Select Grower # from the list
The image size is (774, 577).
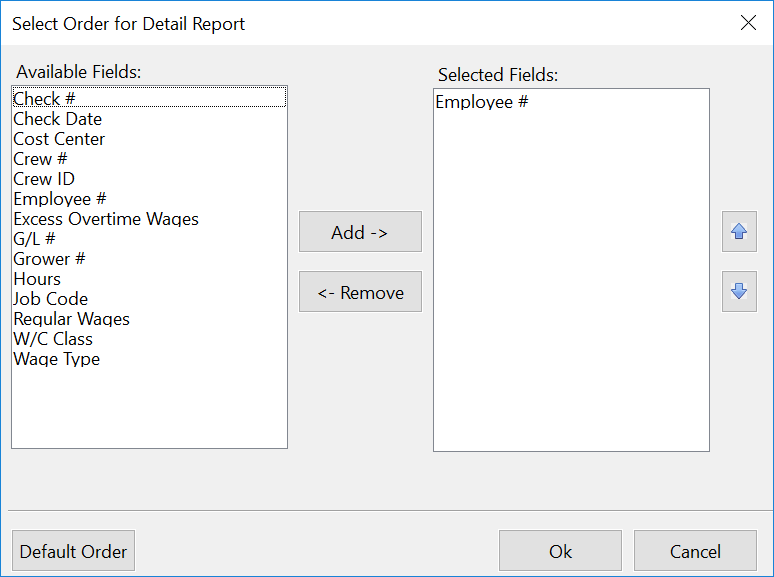pos(49,259)
